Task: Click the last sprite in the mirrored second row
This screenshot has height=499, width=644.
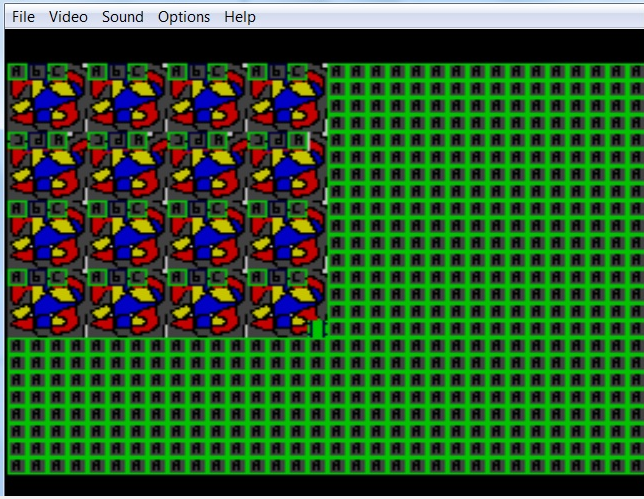Action: pyautogui.click(x=286, y=165)
